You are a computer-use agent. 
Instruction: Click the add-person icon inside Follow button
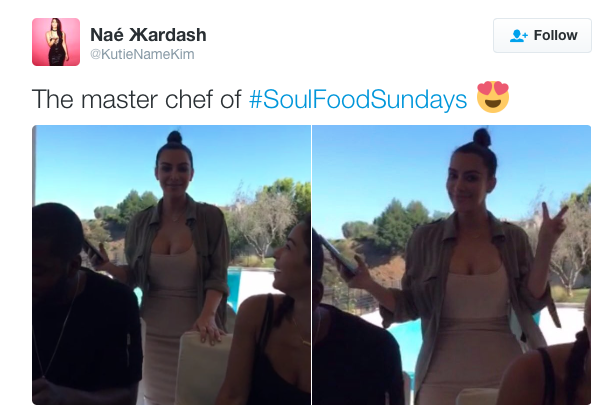point(518,36)
